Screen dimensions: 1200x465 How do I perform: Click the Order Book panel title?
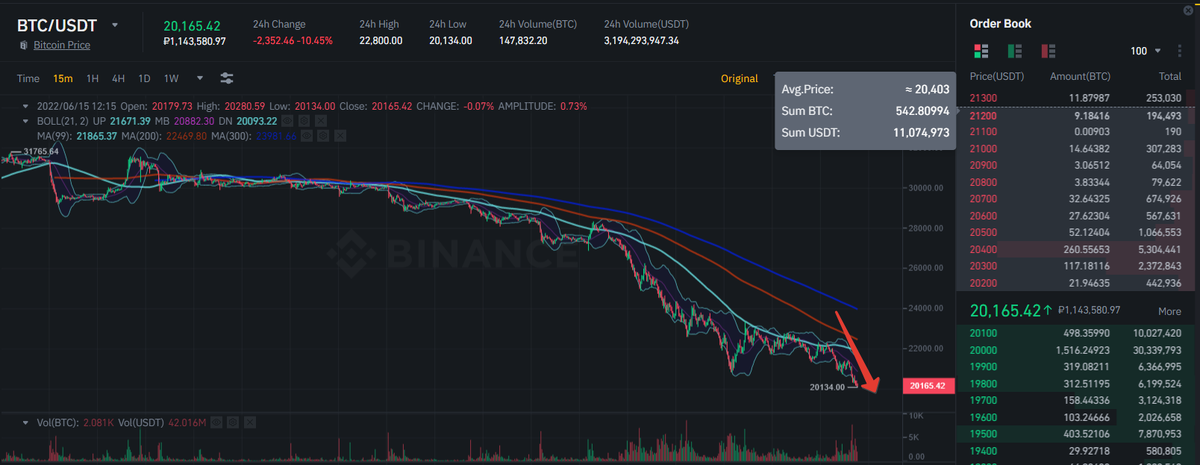[1000, 23]
